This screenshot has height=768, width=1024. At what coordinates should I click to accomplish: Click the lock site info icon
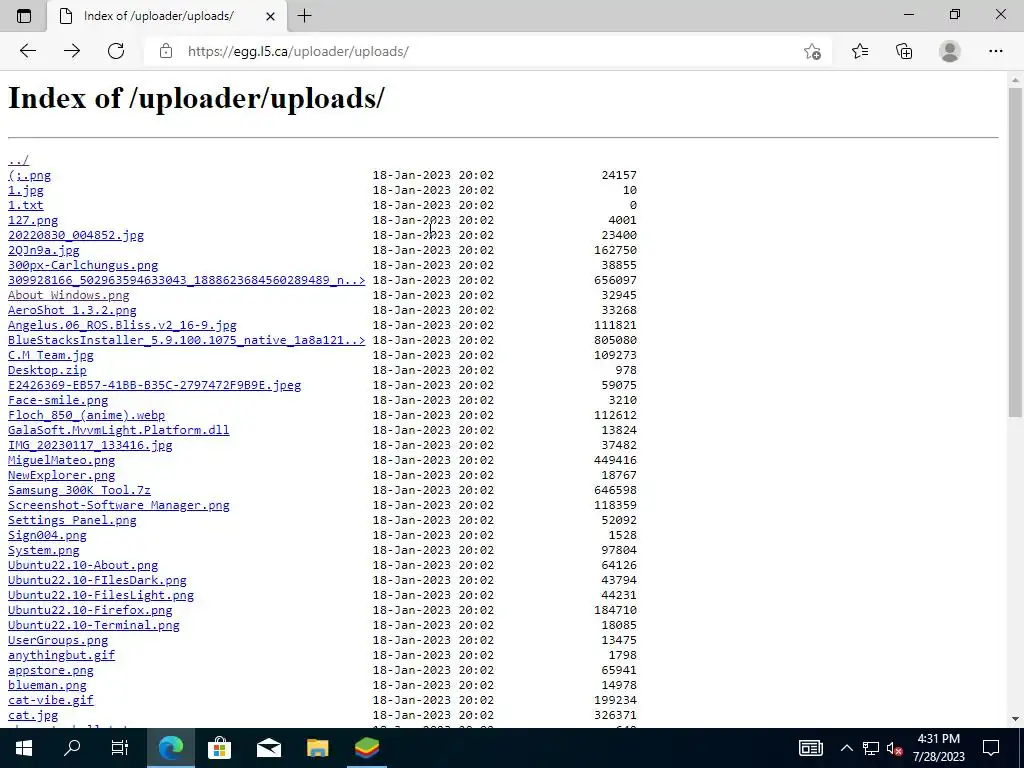[x=166, y=51]
